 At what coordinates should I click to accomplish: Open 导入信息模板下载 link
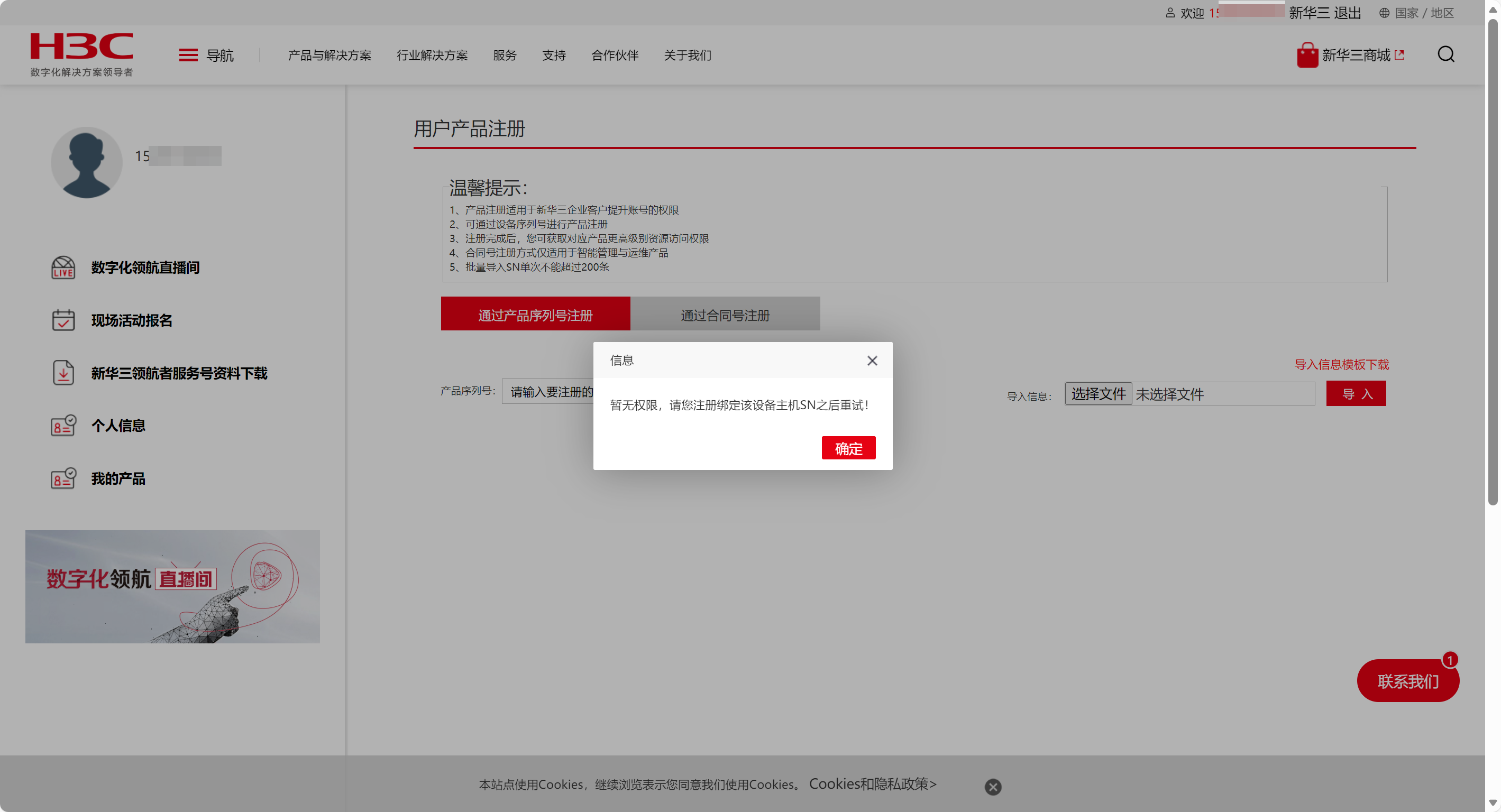pyautogui.click(x=1341, y=365)
